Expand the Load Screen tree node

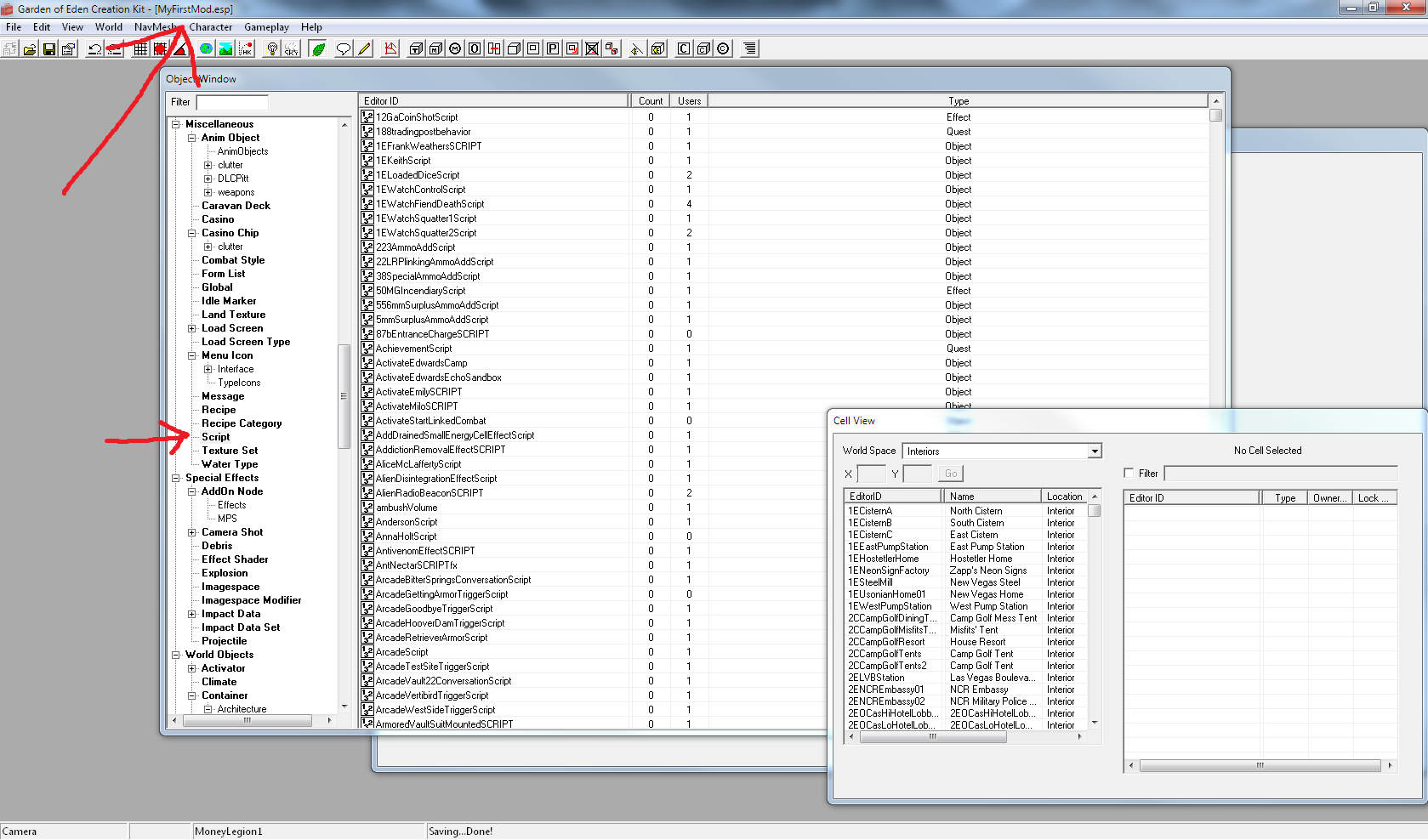coord(192,328)
